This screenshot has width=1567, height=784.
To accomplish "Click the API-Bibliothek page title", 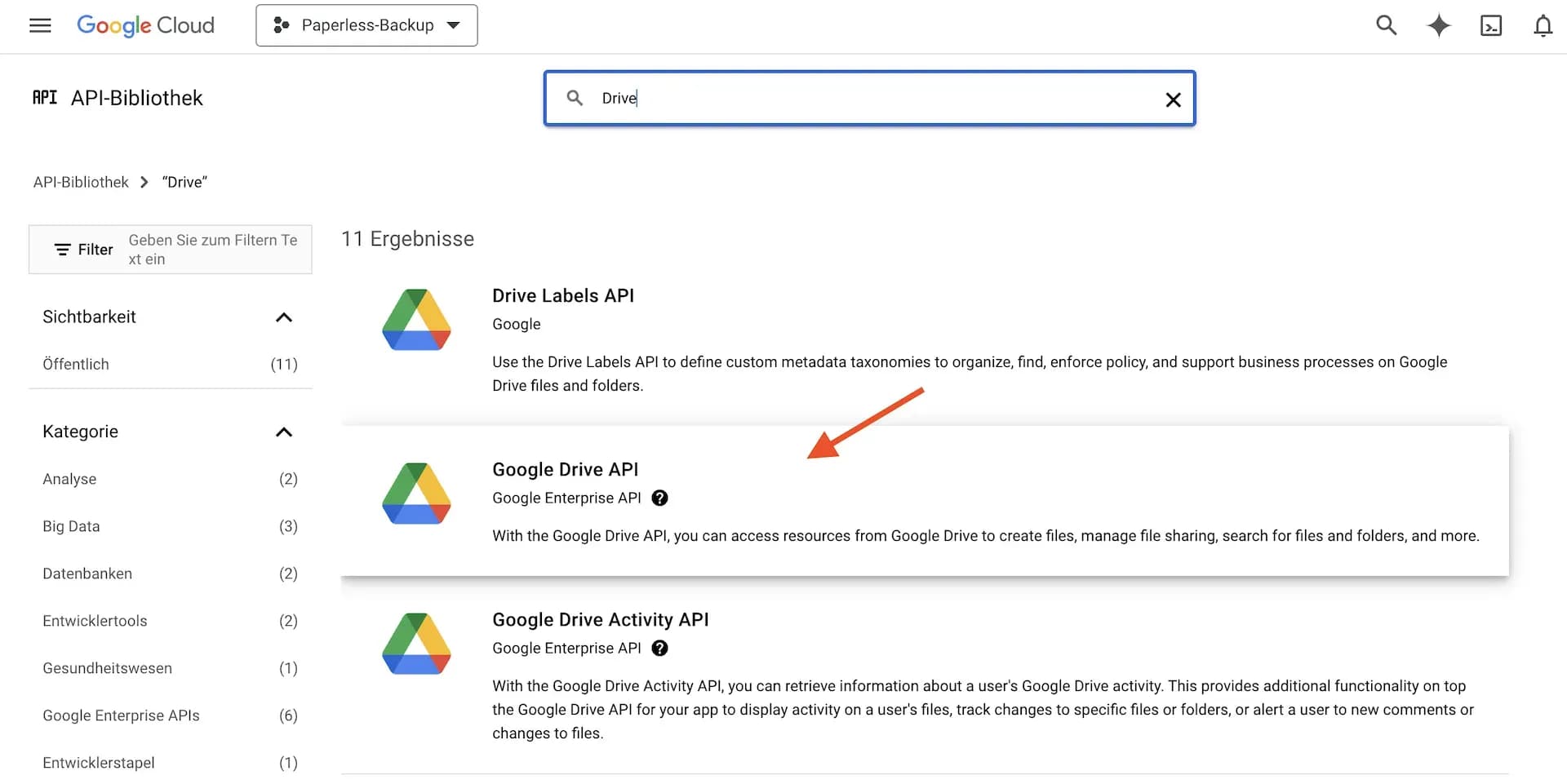I will click(x=137, y=98).
